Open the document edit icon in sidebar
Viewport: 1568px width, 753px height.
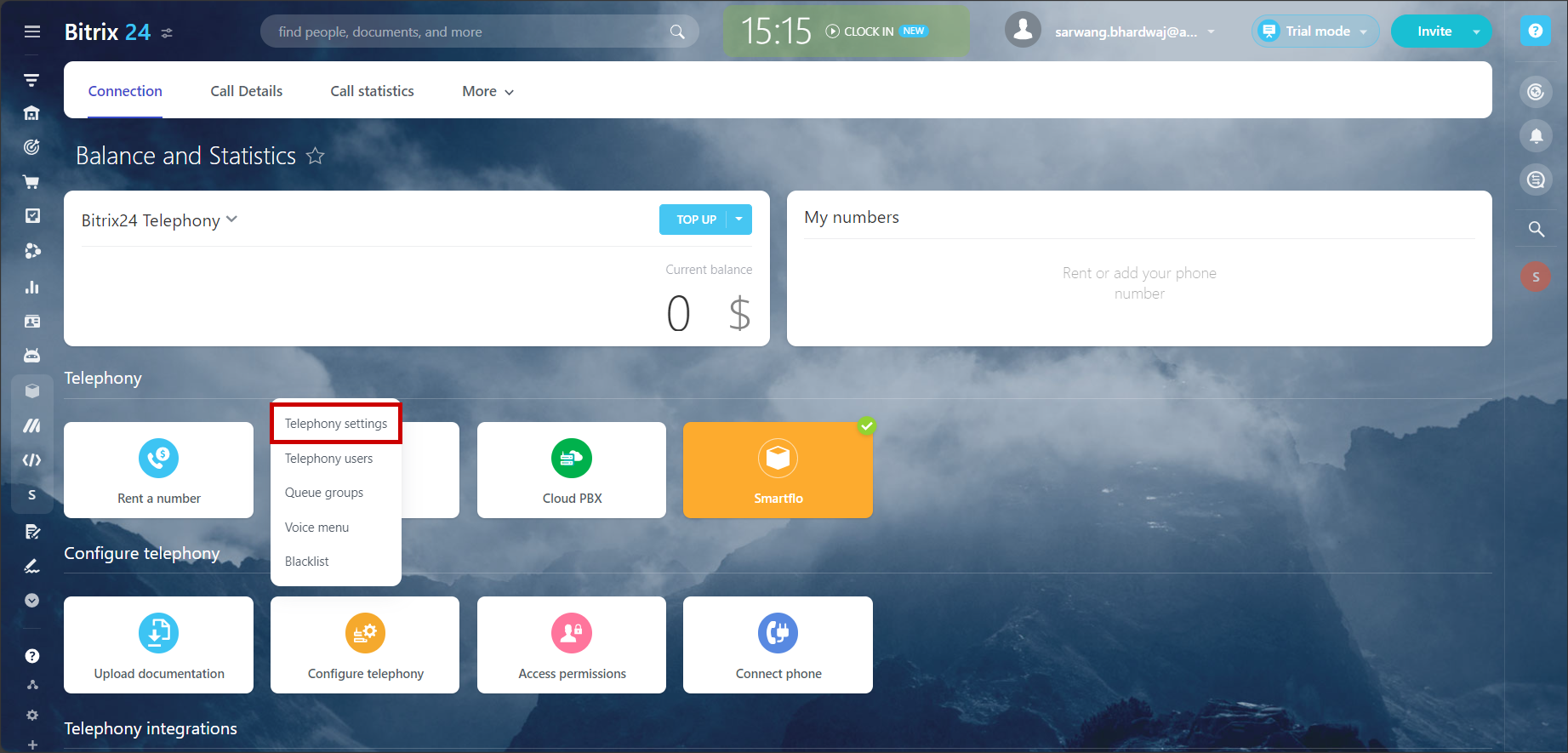[x=31, y=532]
